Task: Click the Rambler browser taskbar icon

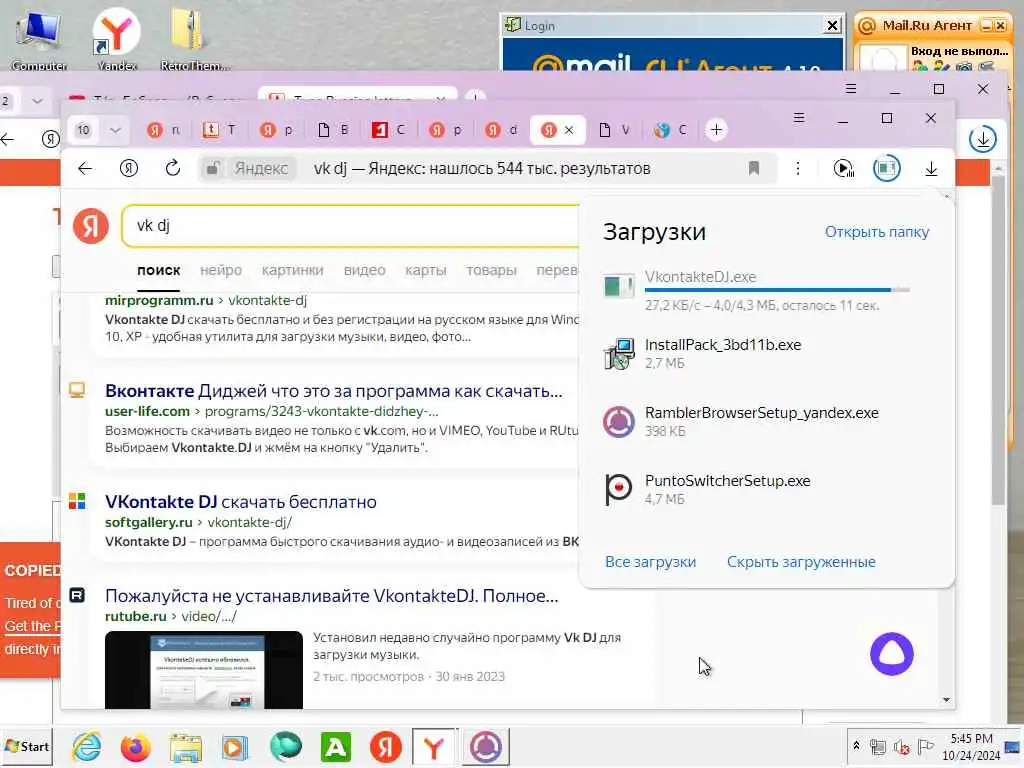Action: tap(486, 747)
